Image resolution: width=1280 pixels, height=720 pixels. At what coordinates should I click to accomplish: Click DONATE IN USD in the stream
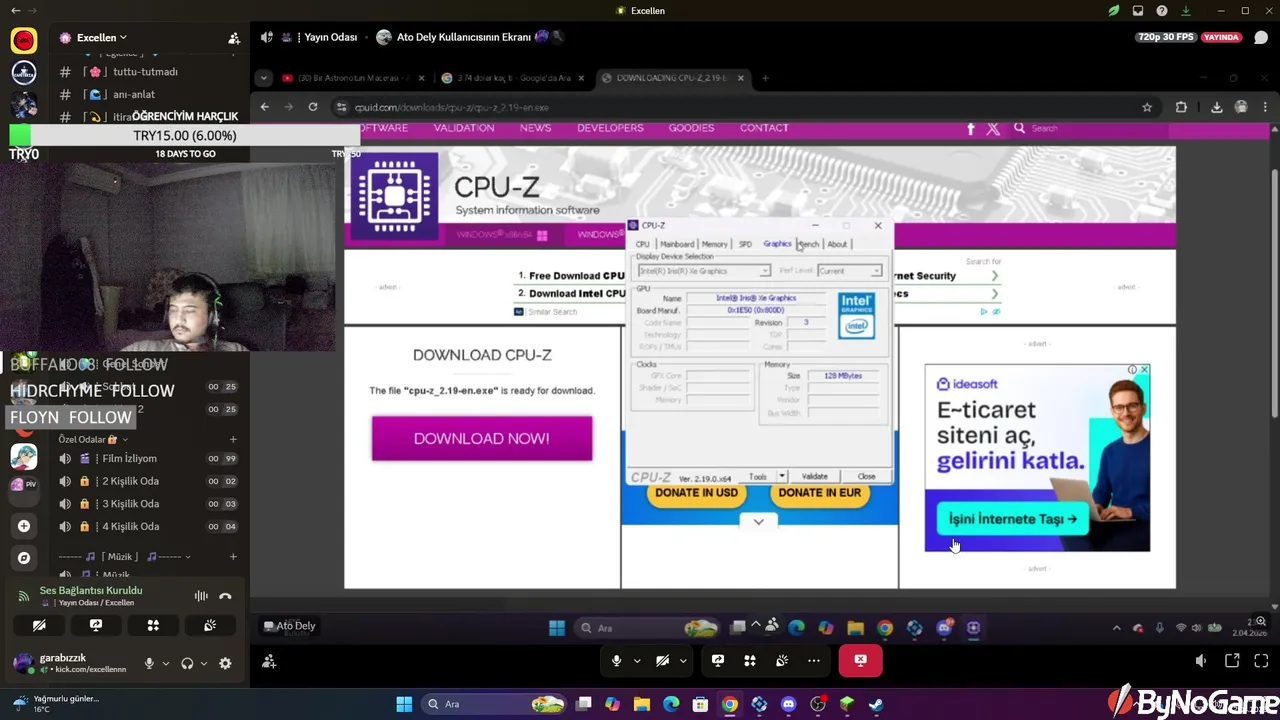point(697,493)
